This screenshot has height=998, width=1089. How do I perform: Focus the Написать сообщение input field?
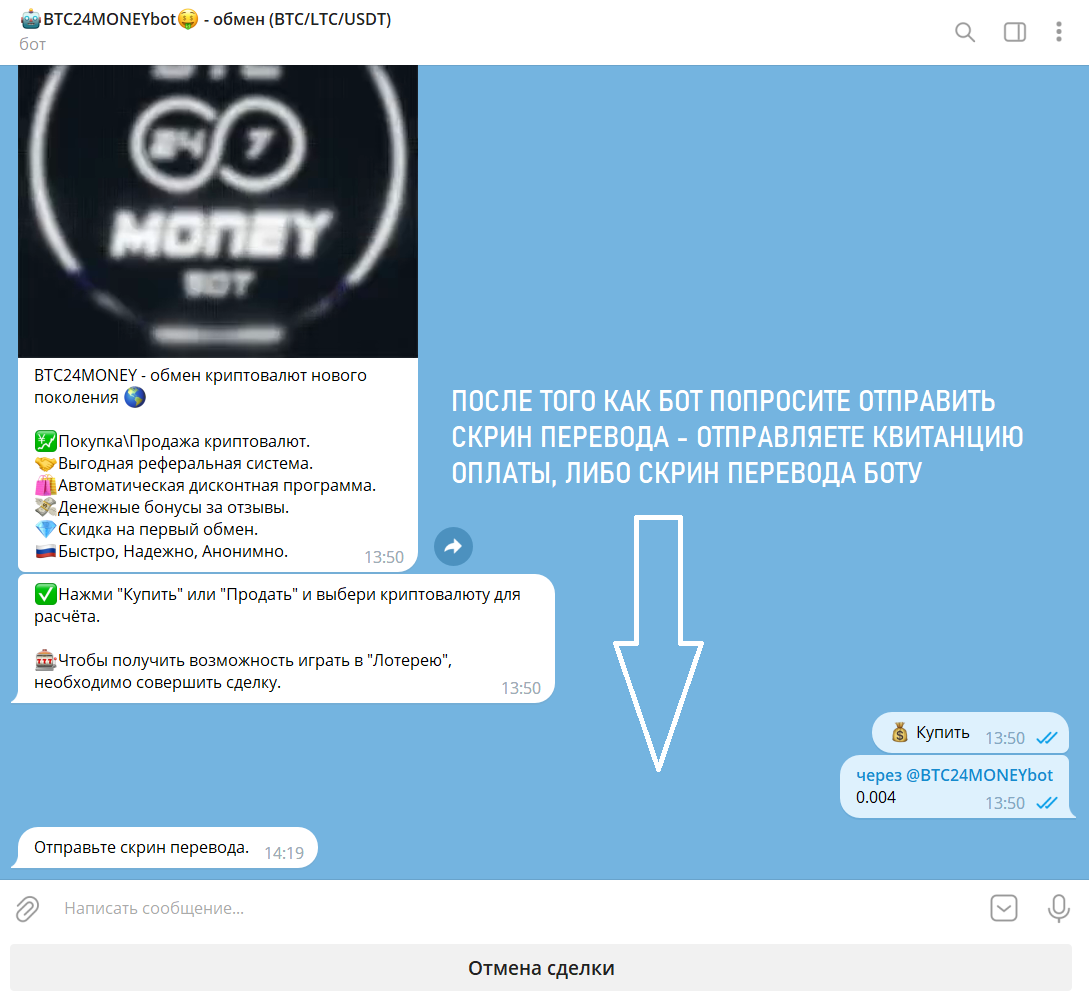coord(514,908)
